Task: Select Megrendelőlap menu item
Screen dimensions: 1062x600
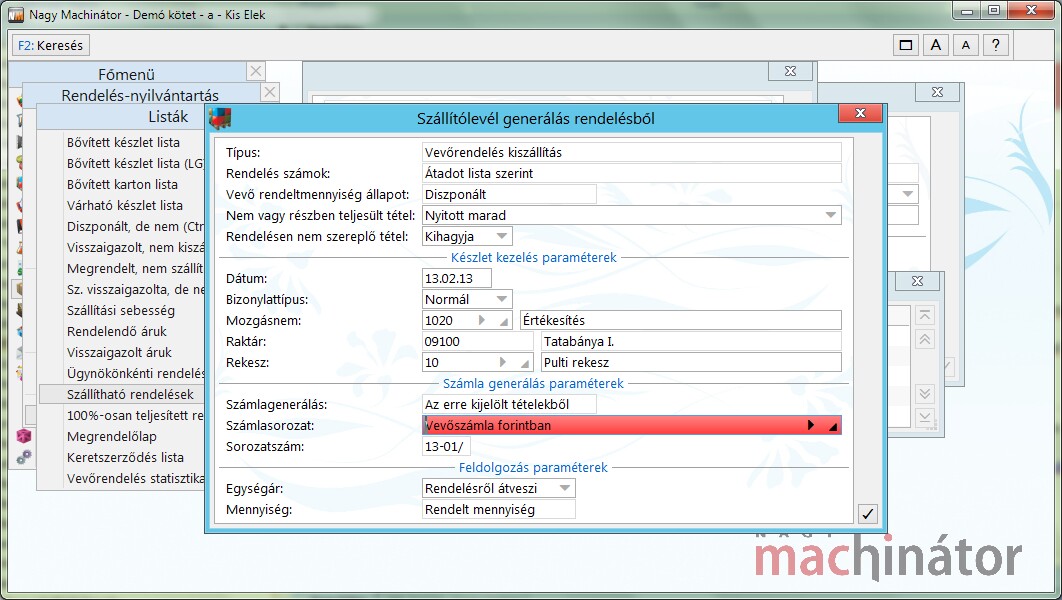Action: pyautogui.click(x=112, y=436)
